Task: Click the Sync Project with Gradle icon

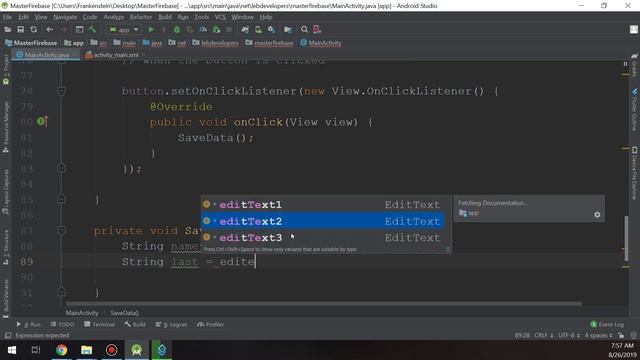Action: click(245, 29)
